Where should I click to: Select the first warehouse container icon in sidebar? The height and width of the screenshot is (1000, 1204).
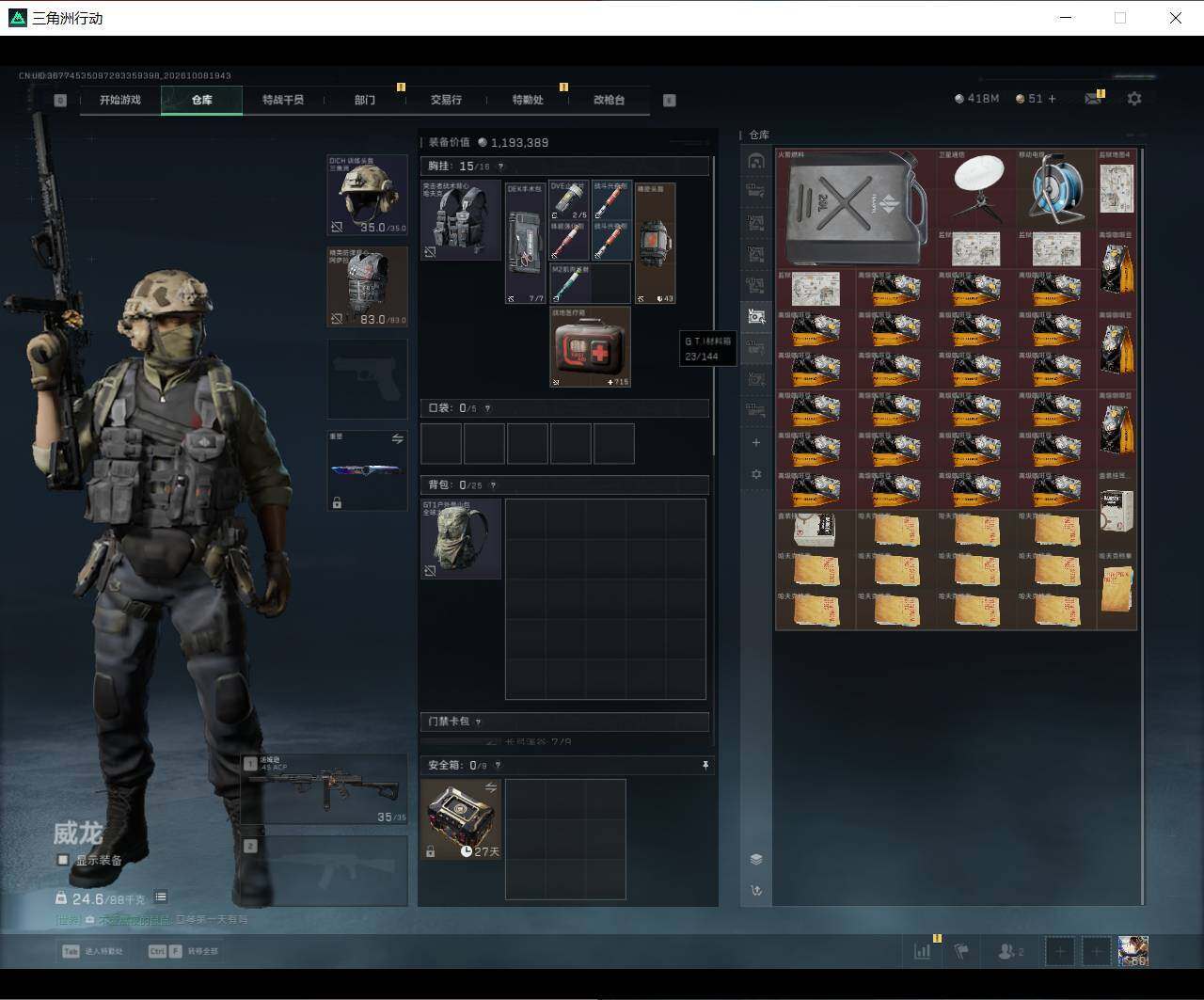(x=756, y=161)
